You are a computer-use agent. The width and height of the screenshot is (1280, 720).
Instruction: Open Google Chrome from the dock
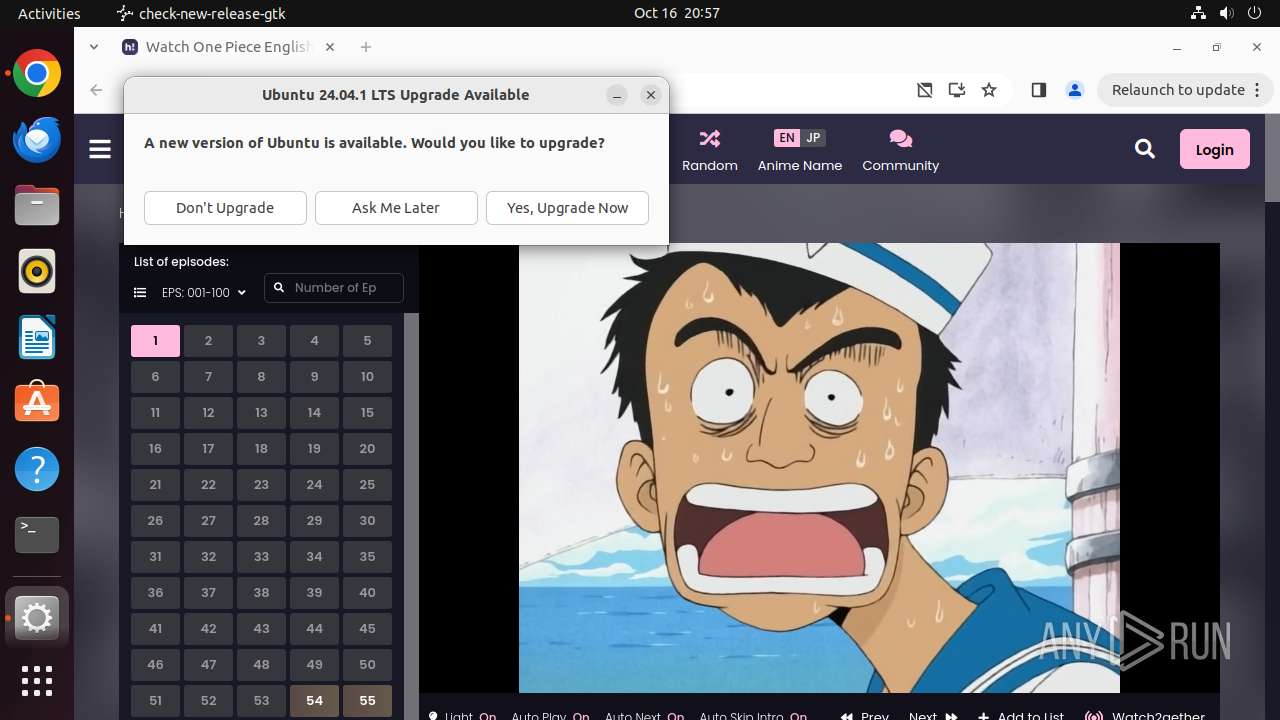tap(37, 74)
